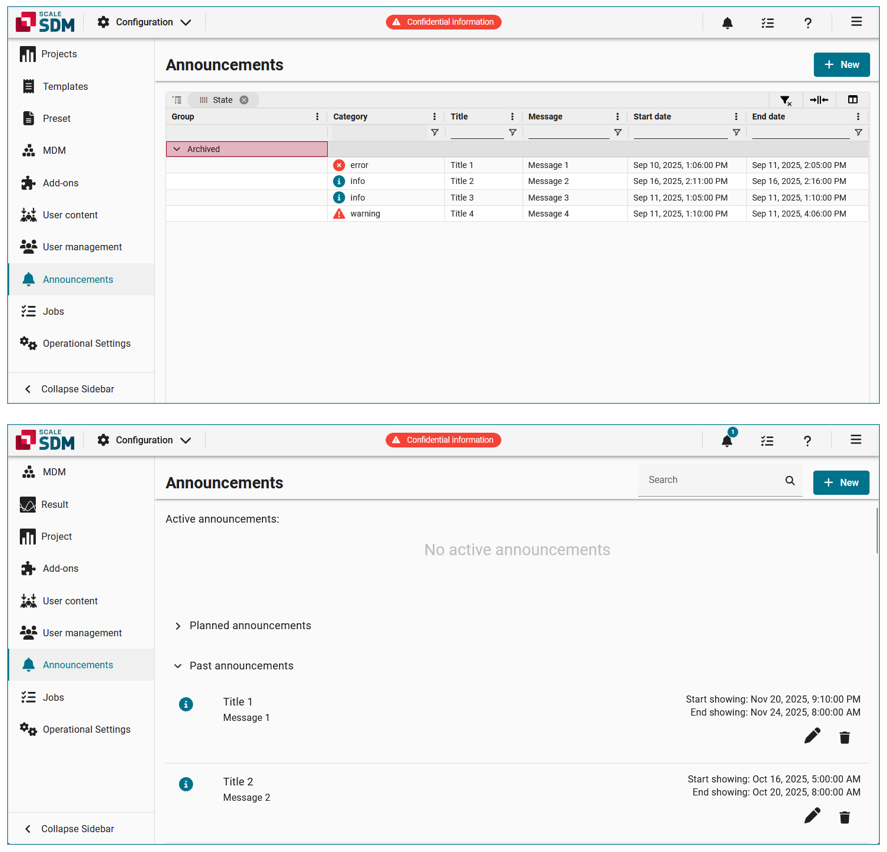Open the Category column filter icon

pos(434,133)
